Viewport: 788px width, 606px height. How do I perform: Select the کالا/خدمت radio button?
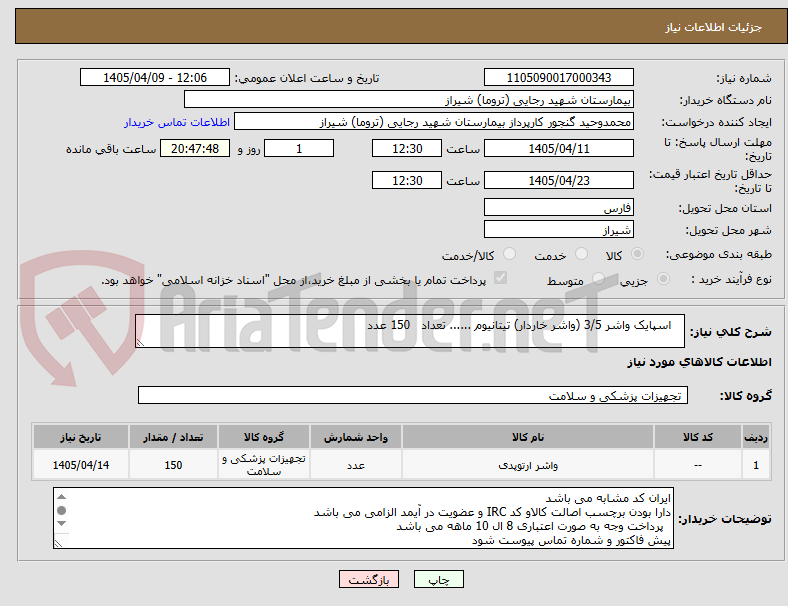point(510,254)
